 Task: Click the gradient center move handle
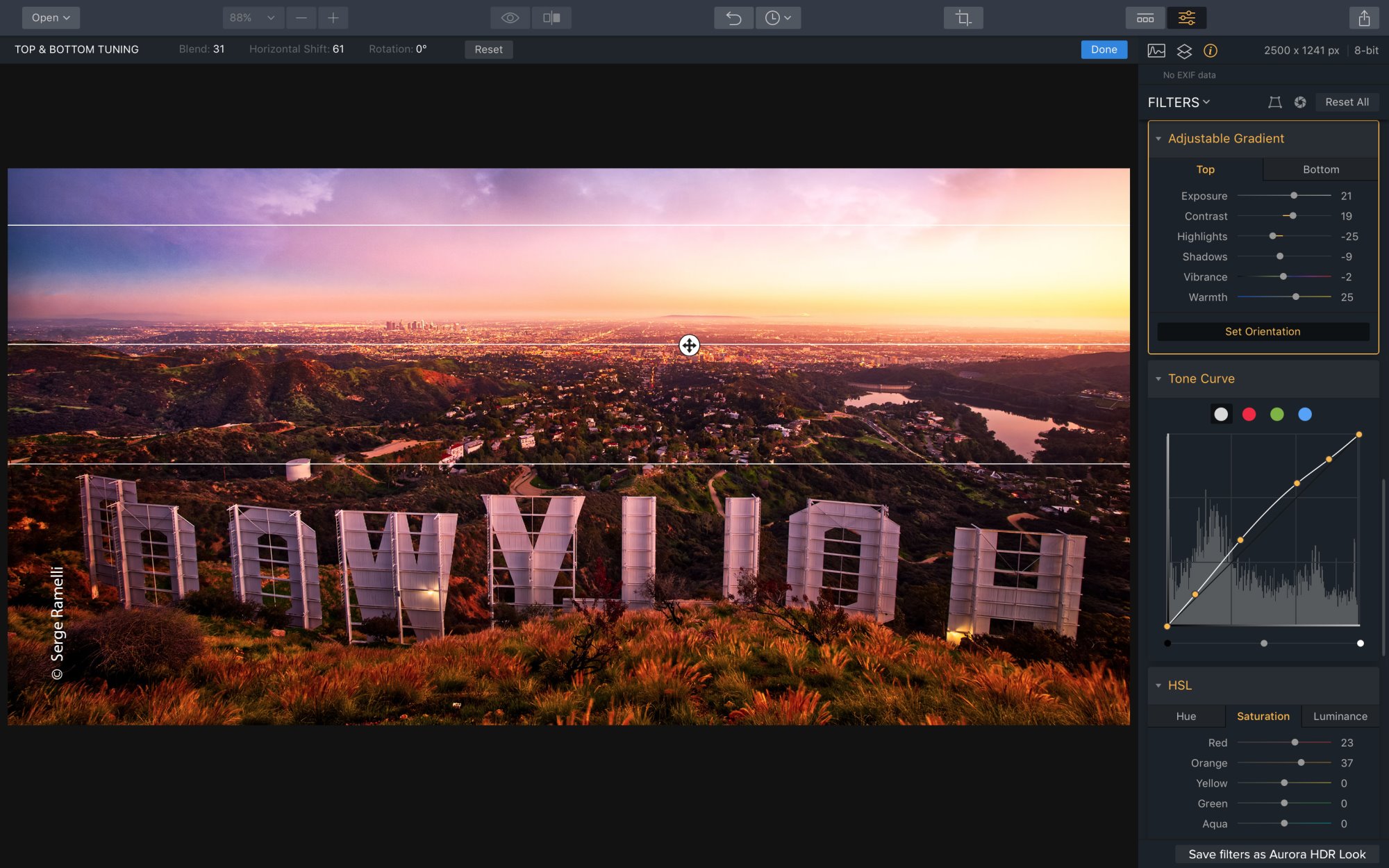point(689,345)
